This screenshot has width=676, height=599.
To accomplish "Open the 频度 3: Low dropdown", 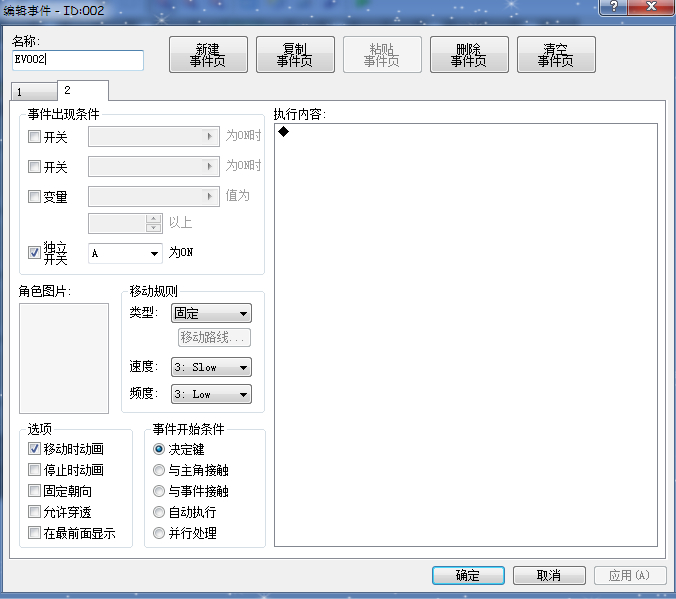I will click(x=211, y=394).
